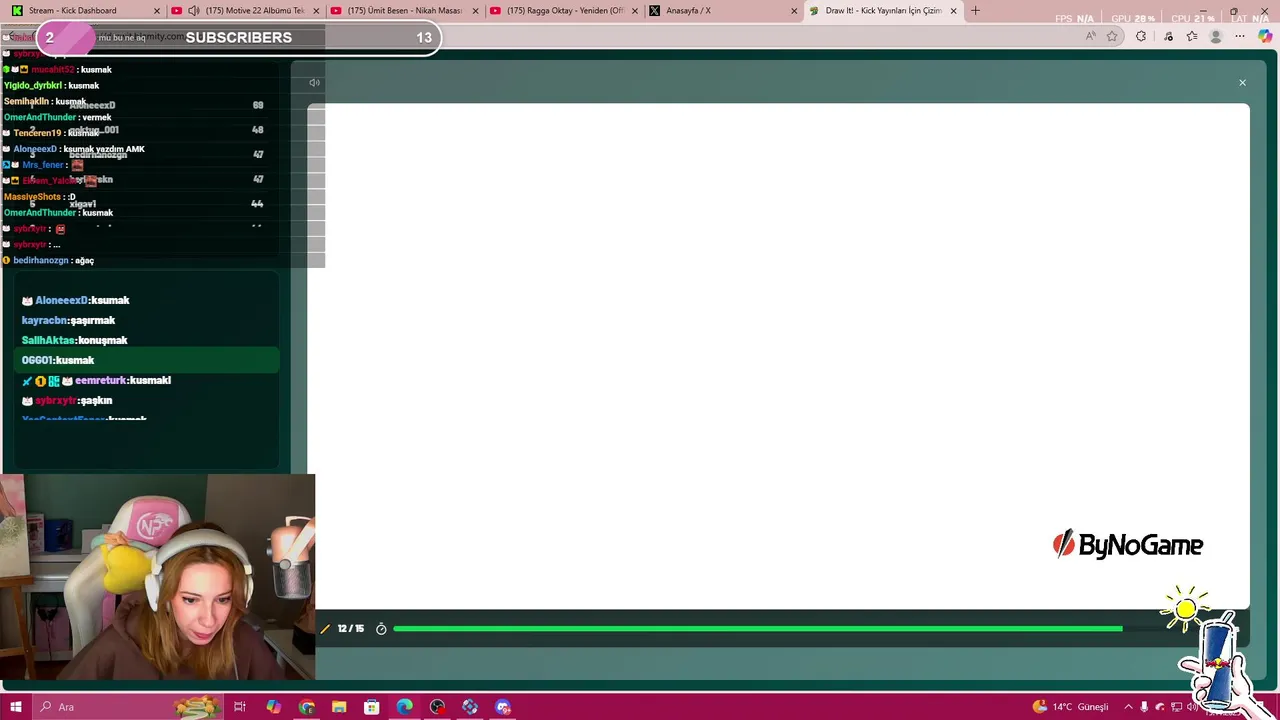The width and height of the screenshot is (1280, 720).
Task: Open Task View on the taskbar
Action: [240, 707]
